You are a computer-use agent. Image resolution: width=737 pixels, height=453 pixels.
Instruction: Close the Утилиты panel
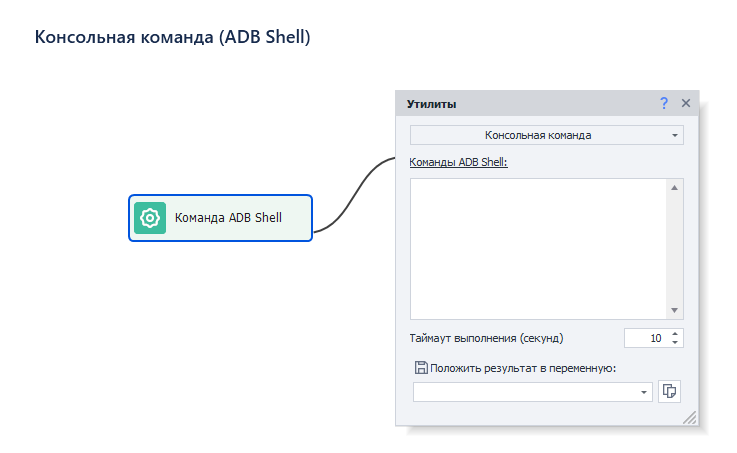coord(686,103)
